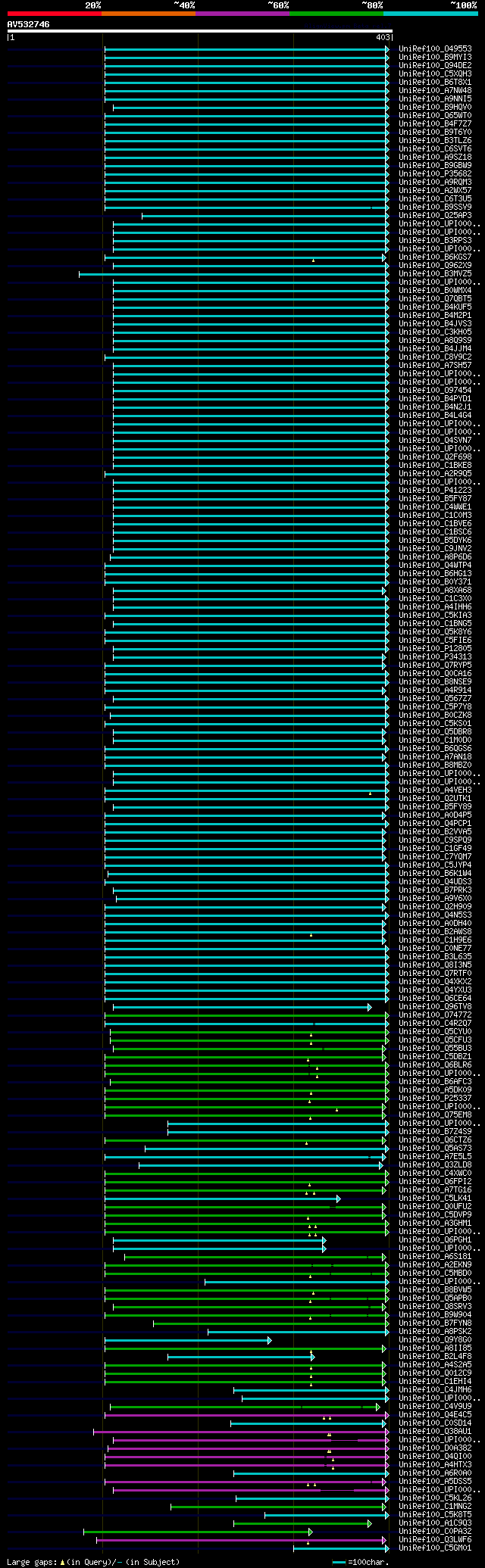The image size is (485, 1568).
Task: Select subject label UniRef100_A6S181
Action: click(436, 1256)
